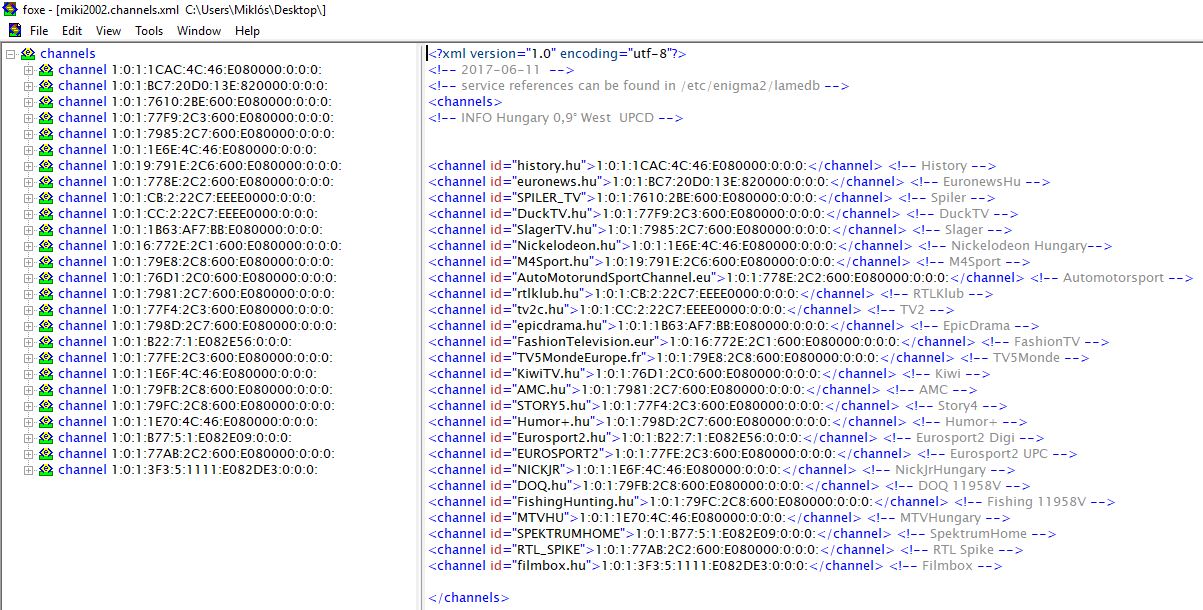This screenshot has width=1203, height=610.
Task: Click the FashionTelevision.eur channel line
Action: click(769, 342)
